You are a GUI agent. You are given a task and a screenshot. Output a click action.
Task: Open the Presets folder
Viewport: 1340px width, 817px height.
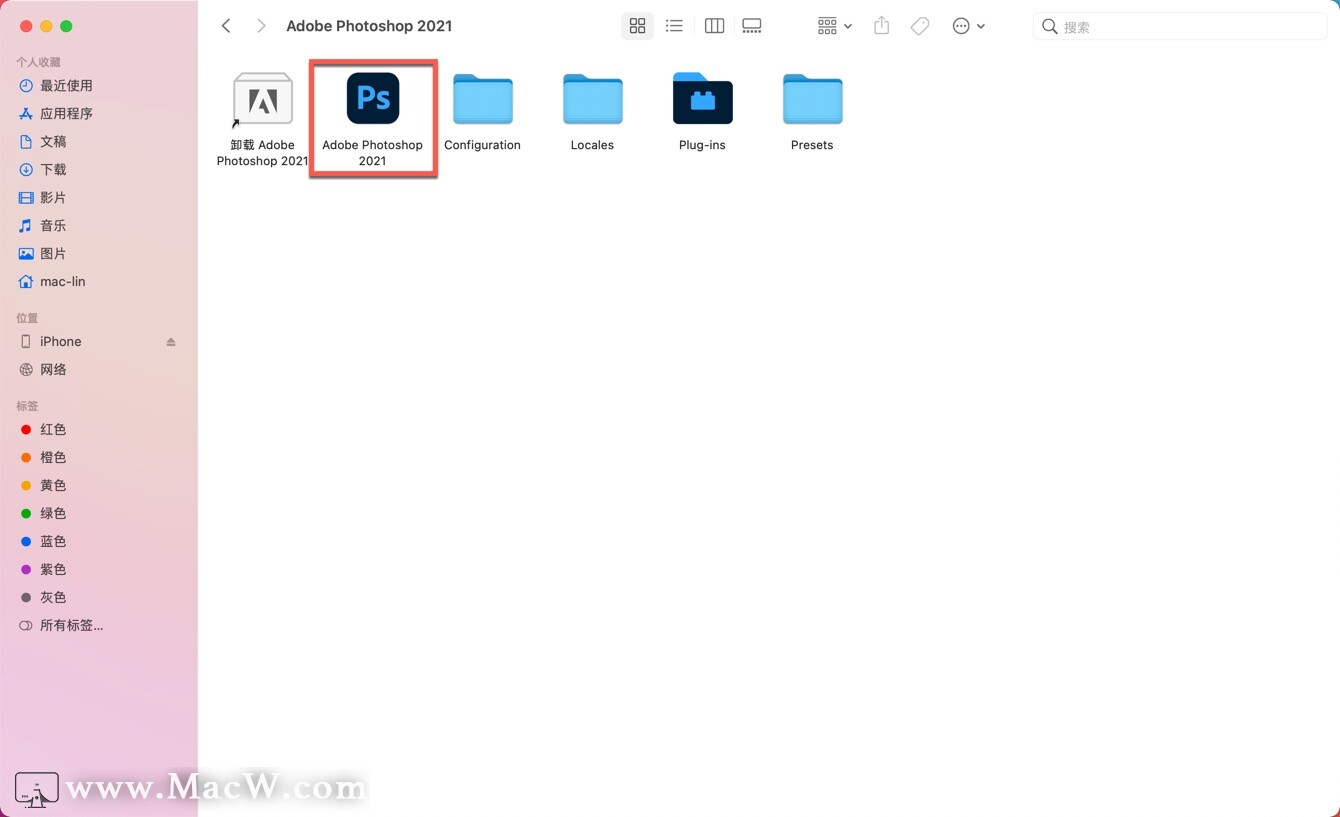coord(813,99)
